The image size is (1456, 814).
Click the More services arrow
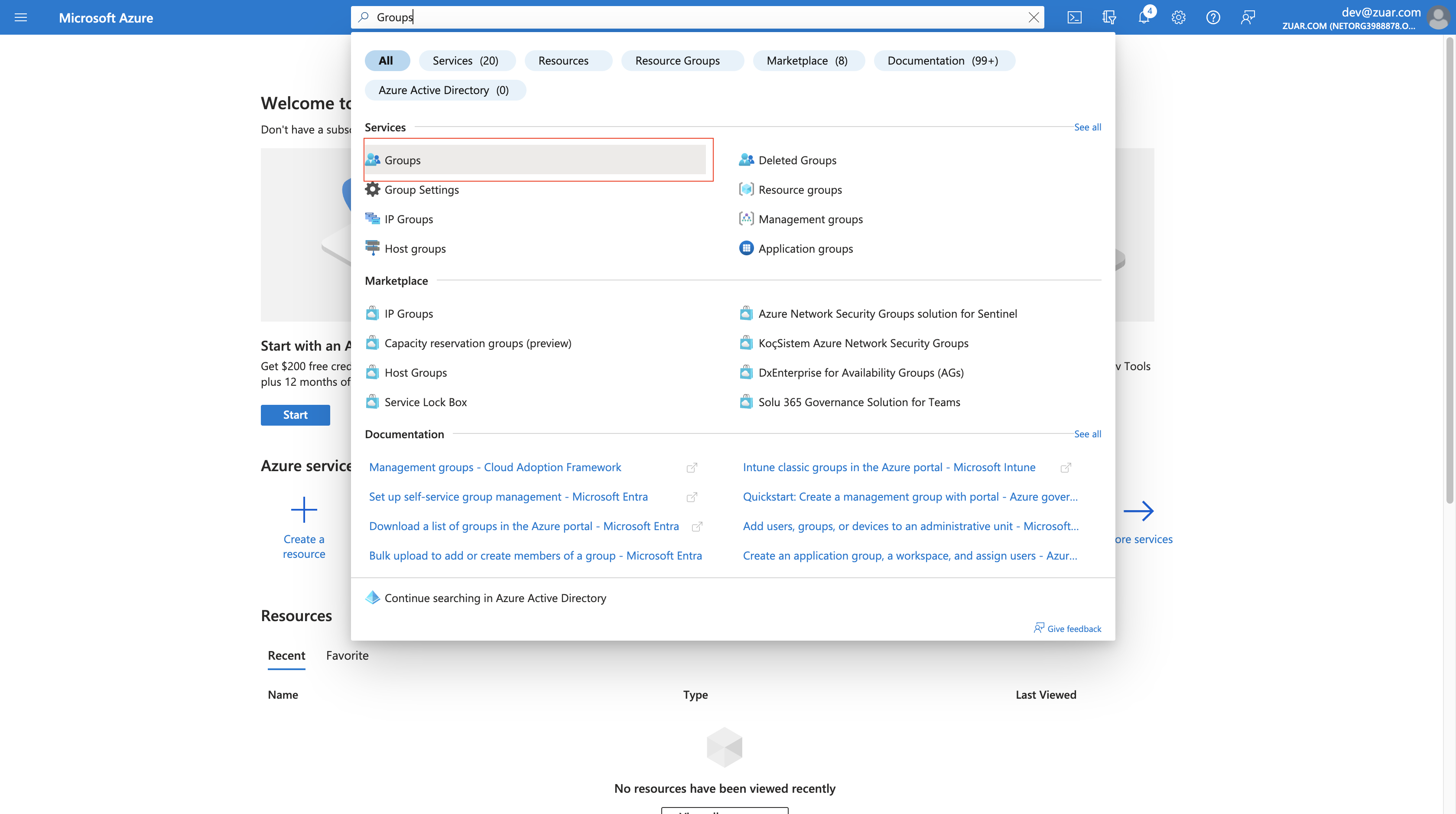[1138, 511]
